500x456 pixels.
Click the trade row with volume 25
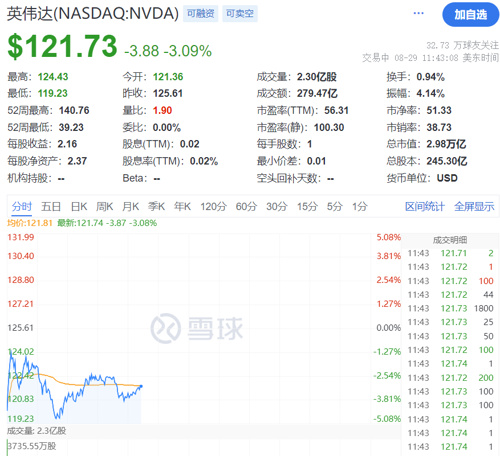(x=450, y=322)
